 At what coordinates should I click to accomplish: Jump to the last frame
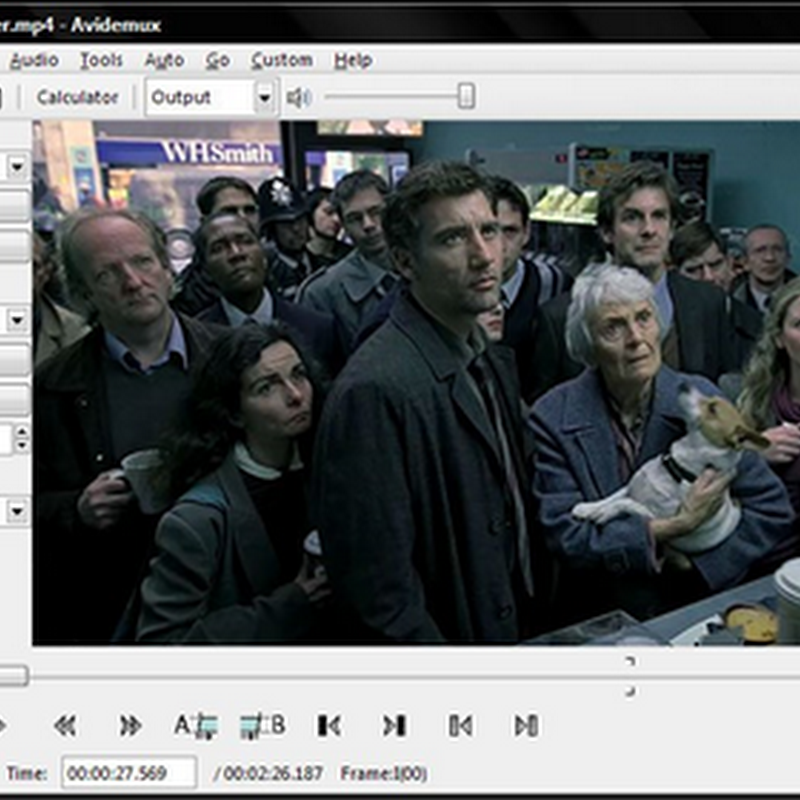394,726
